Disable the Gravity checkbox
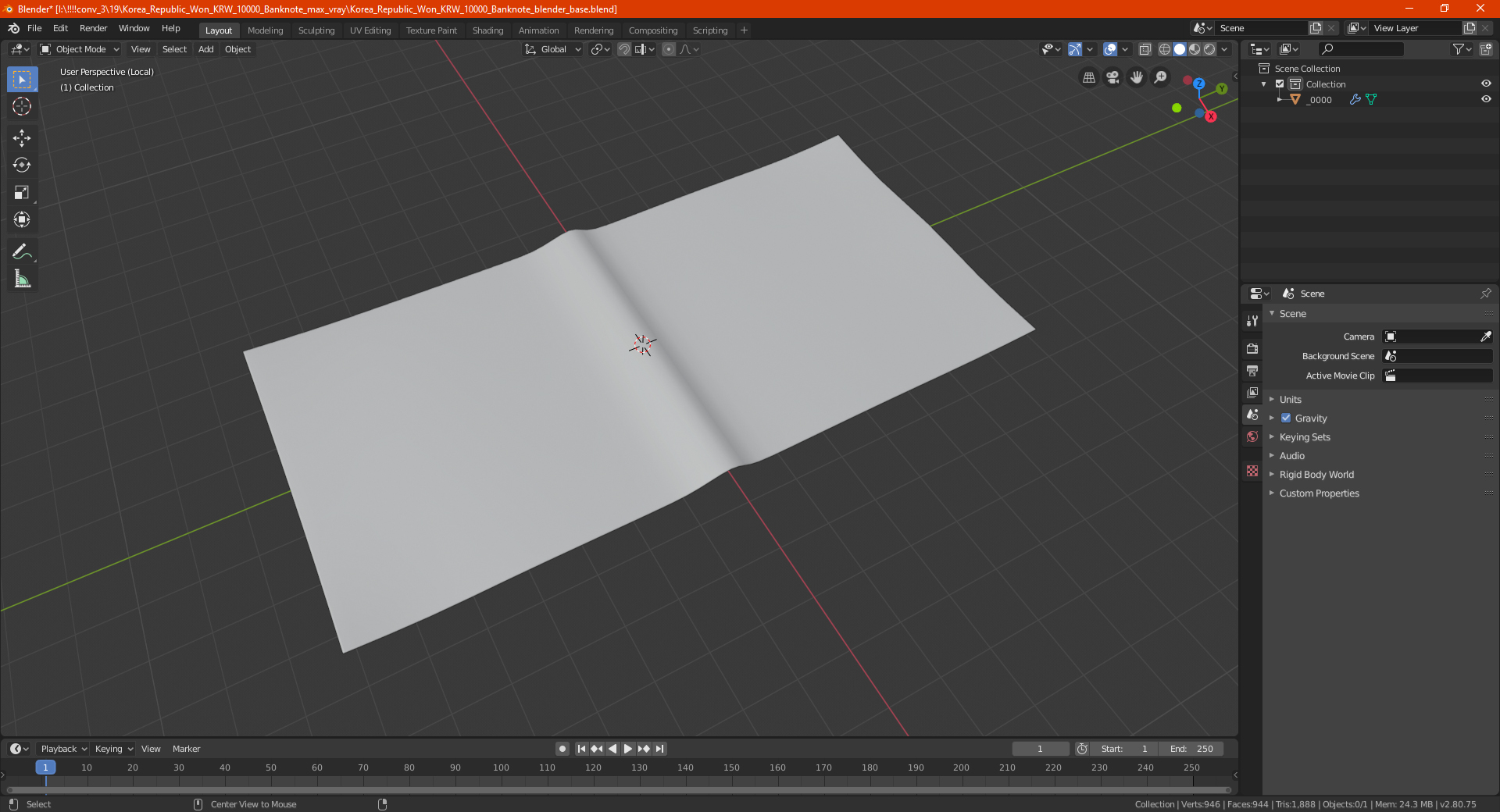This screenshot has width=1500, height=812. pos(1286,418)
